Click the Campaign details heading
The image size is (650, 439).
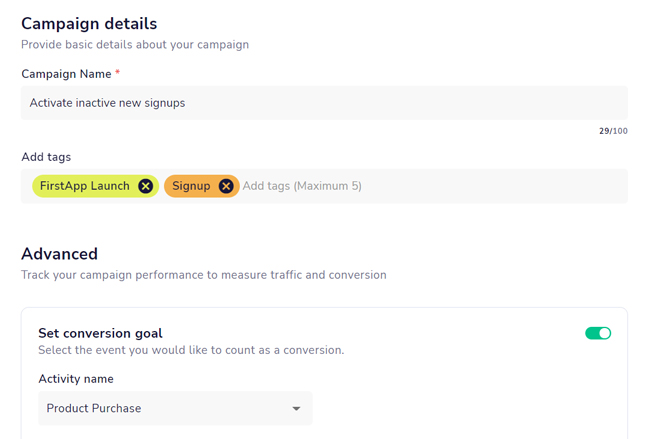tap(89, 24)
